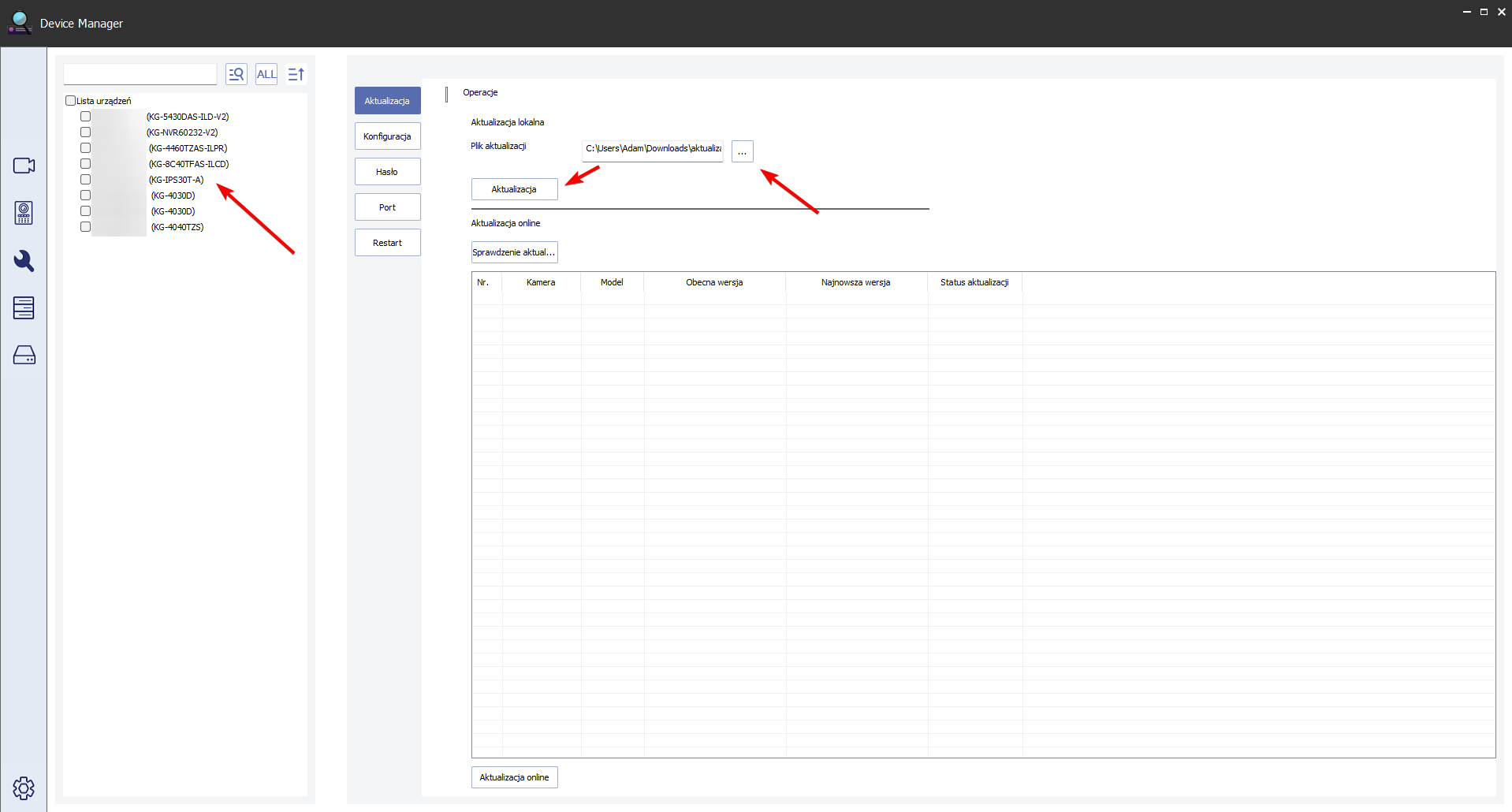
Task: Switch to the Konfiguracja tab
Action: point(387,136)
